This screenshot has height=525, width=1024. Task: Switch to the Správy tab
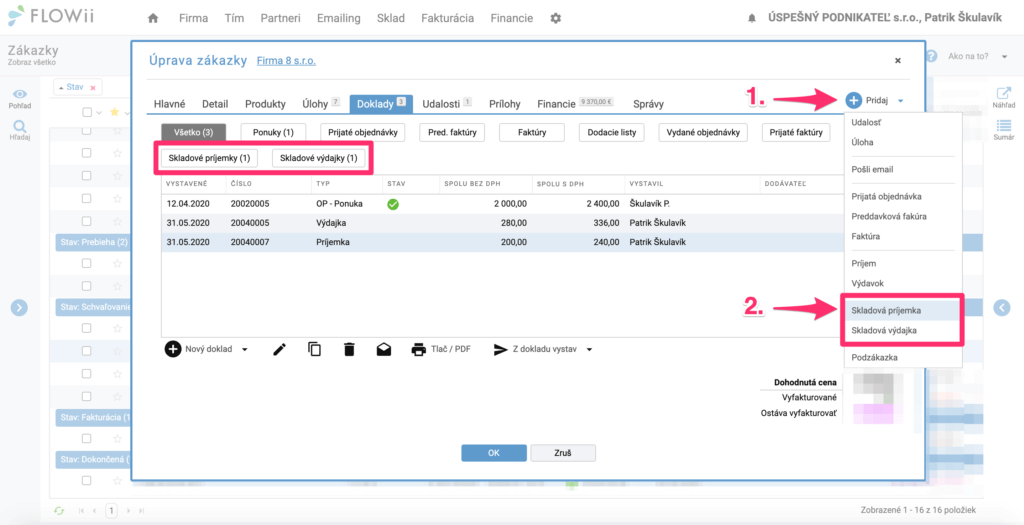point(648,104)
